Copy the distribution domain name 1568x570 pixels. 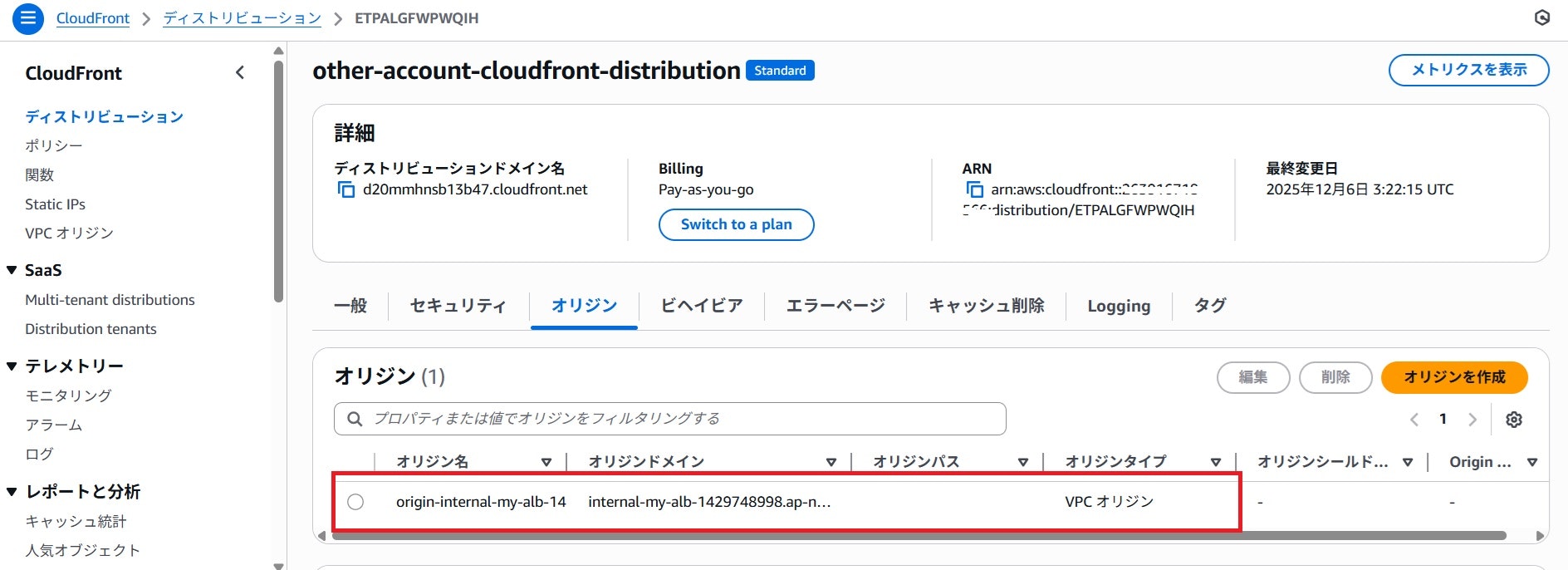tap(345, 189)
